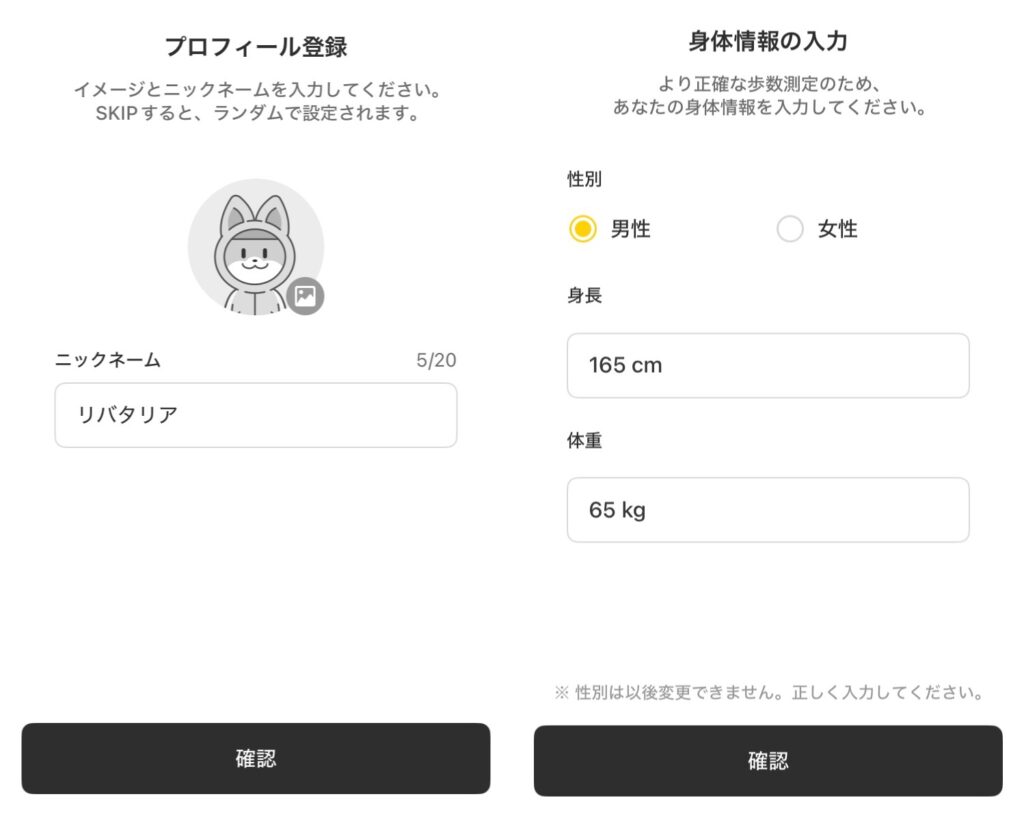Click the 5/20 character counter
This screenshot has height=816, width=1024.
436,360
